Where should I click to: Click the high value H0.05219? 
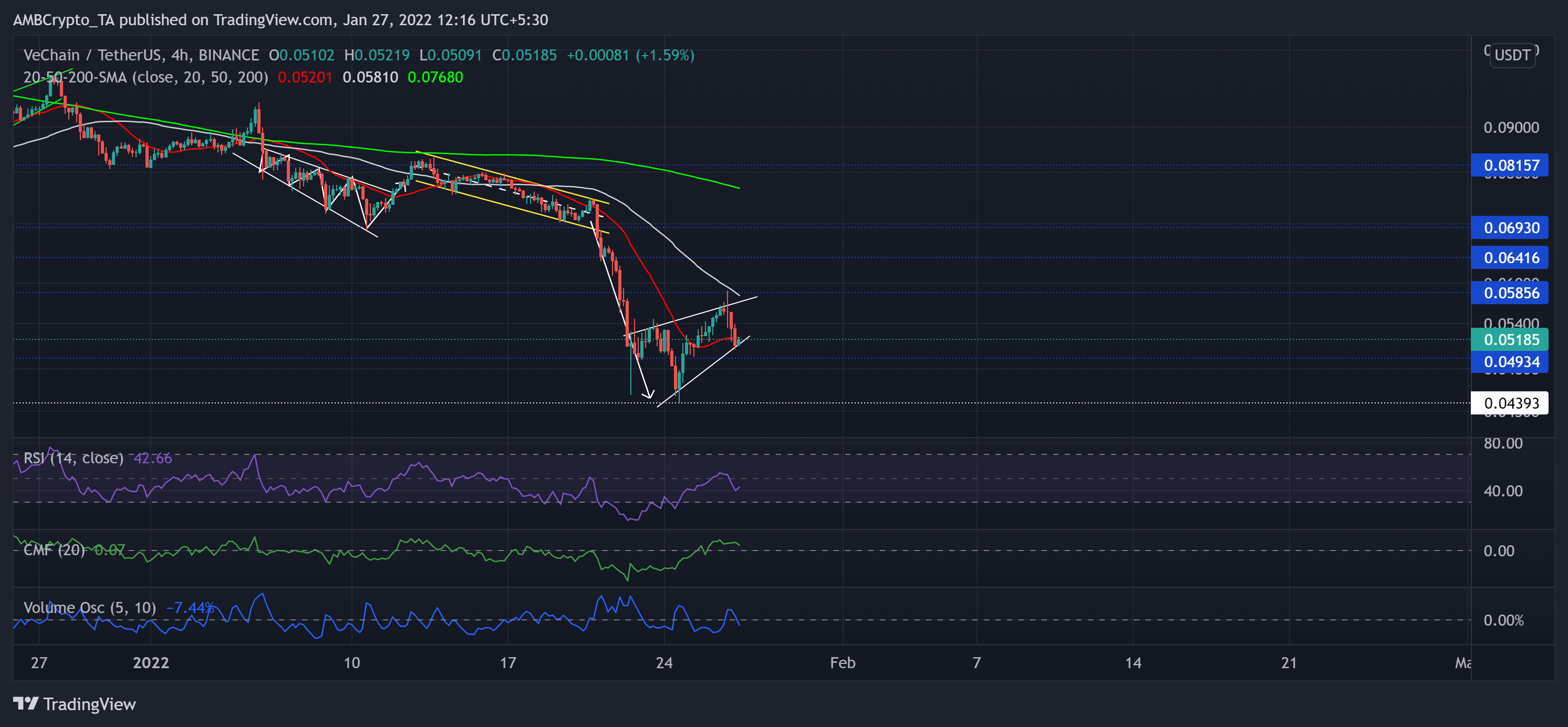tap(377, 55)
